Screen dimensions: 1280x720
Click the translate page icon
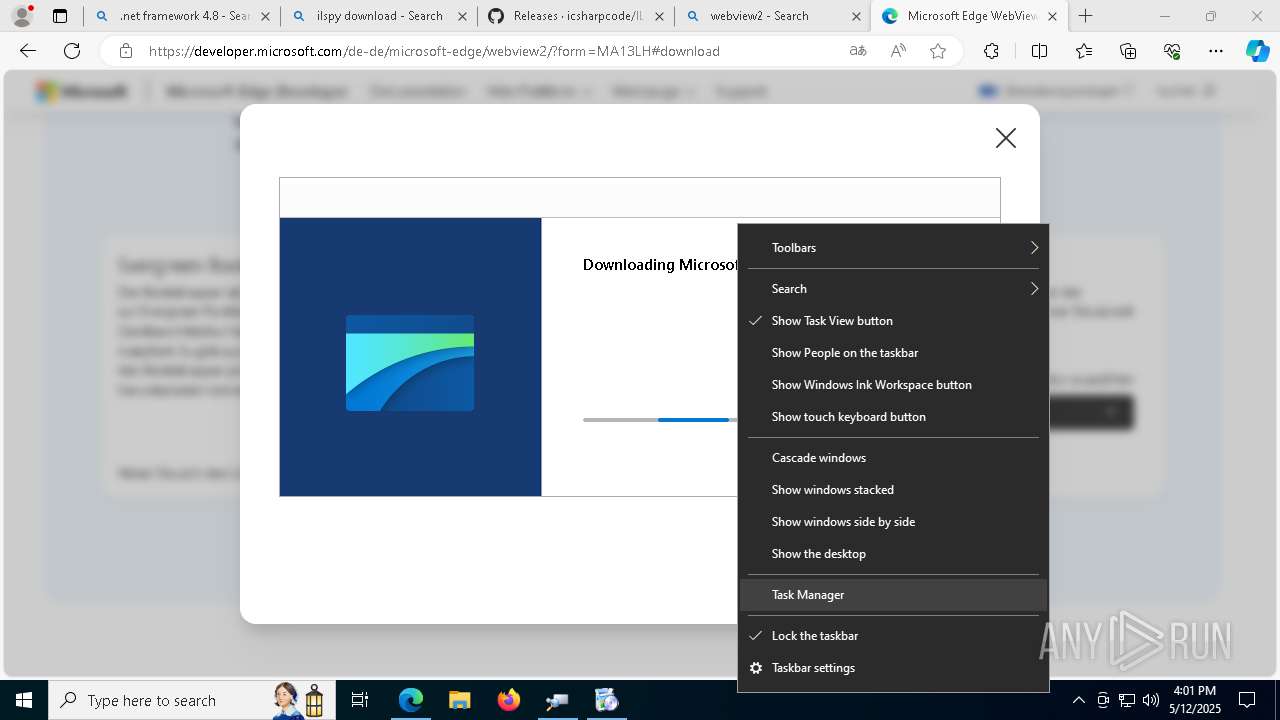point(857,51)
